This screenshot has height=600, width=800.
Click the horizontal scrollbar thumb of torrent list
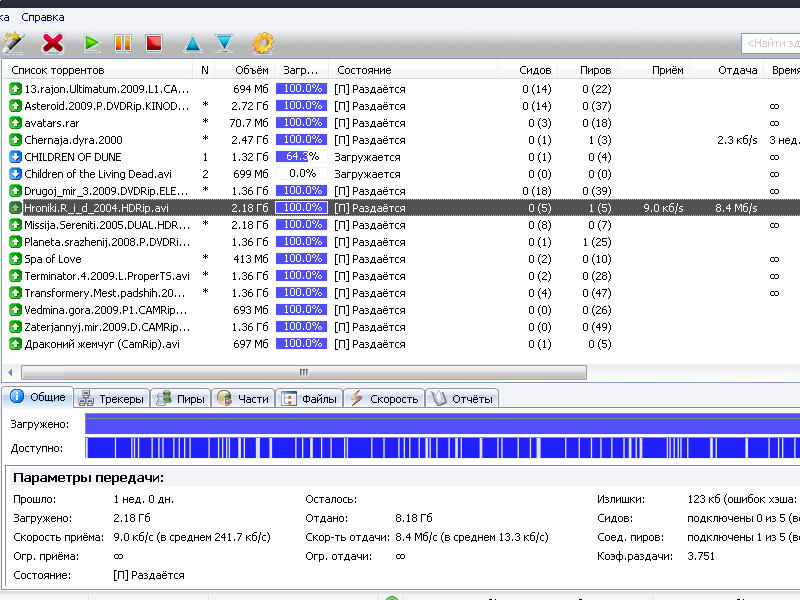coord(304,372)
